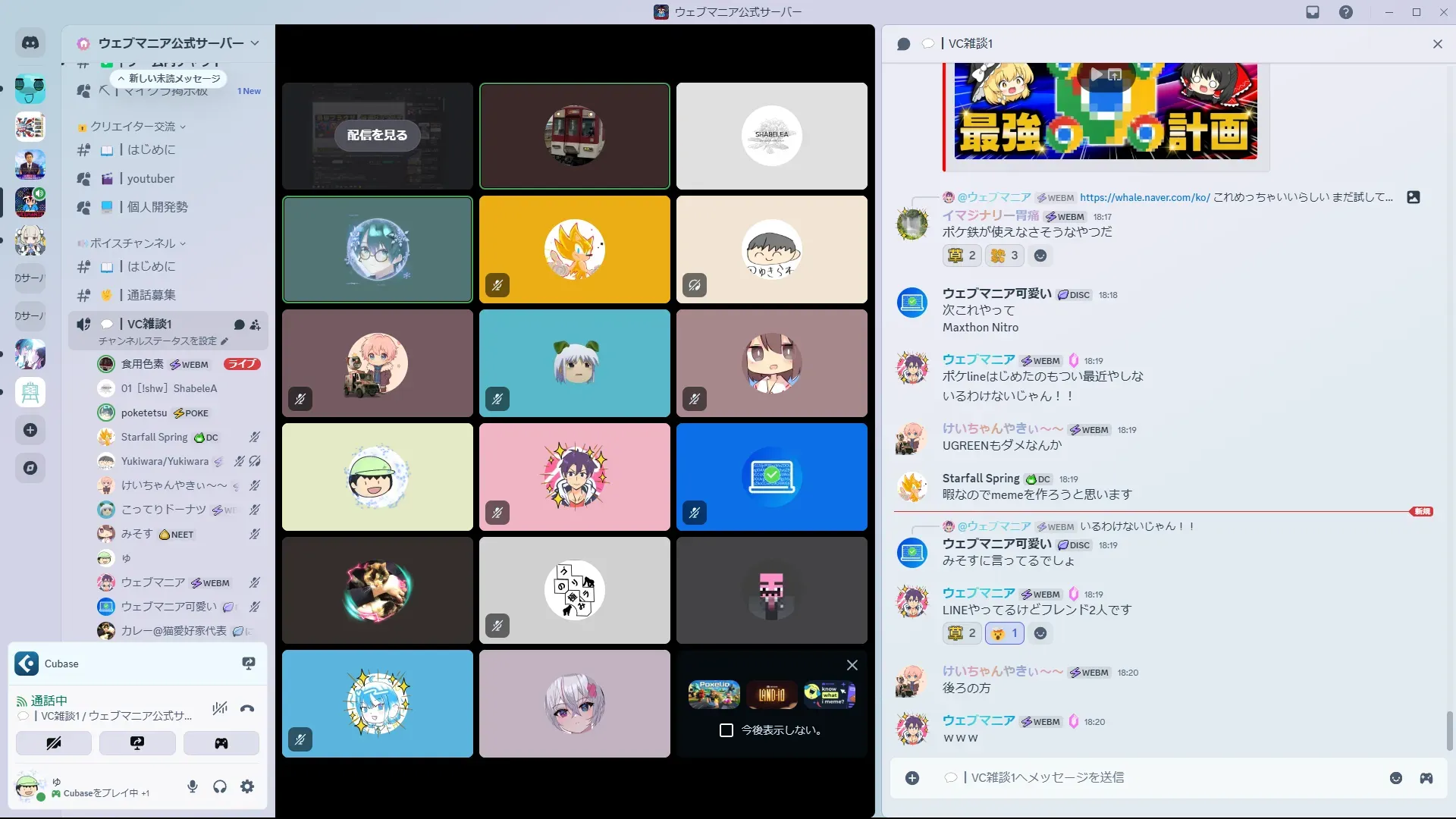
Task: Mute the microphone
Action: tap(193, 787)
